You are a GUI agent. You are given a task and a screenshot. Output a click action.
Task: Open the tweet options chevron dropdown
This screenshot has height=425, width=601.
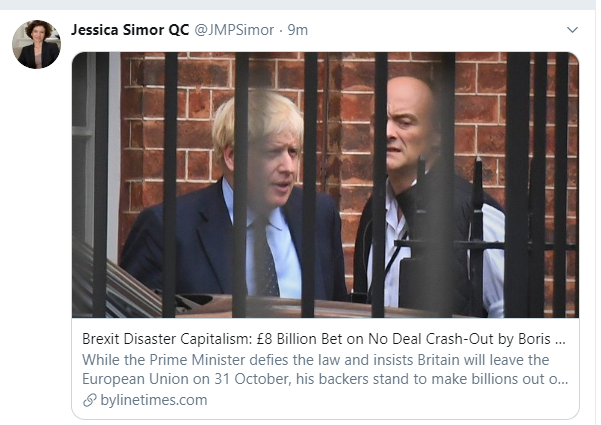tap(572, 29)
